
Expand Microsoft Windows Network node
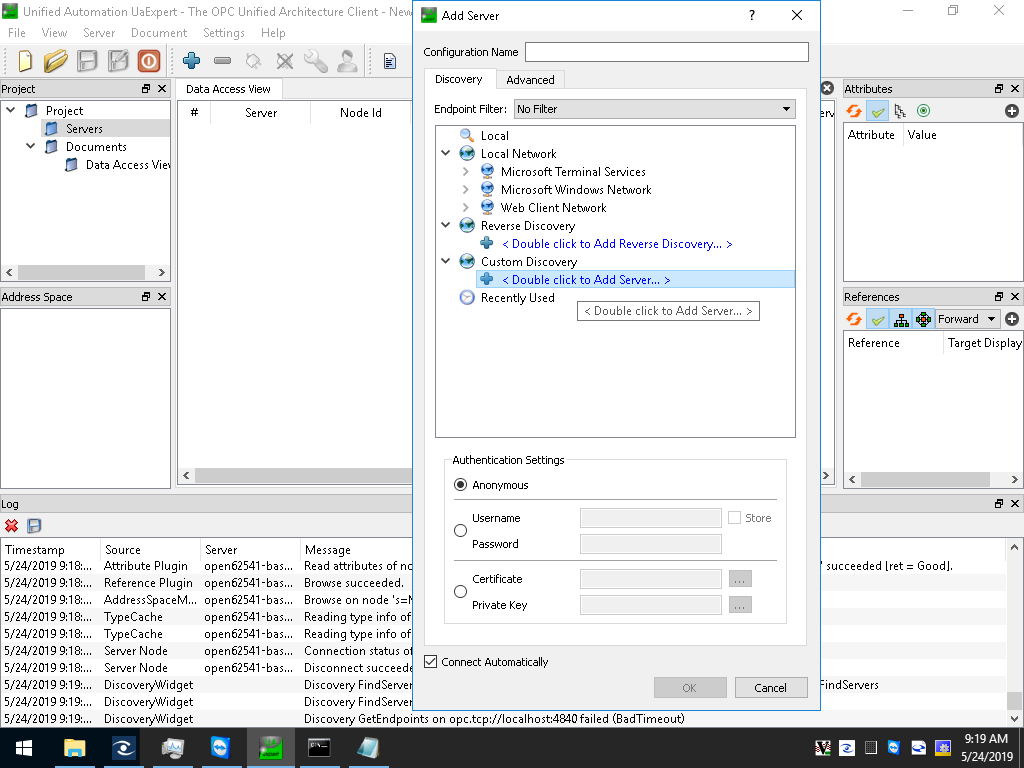(x=465, y=189)
